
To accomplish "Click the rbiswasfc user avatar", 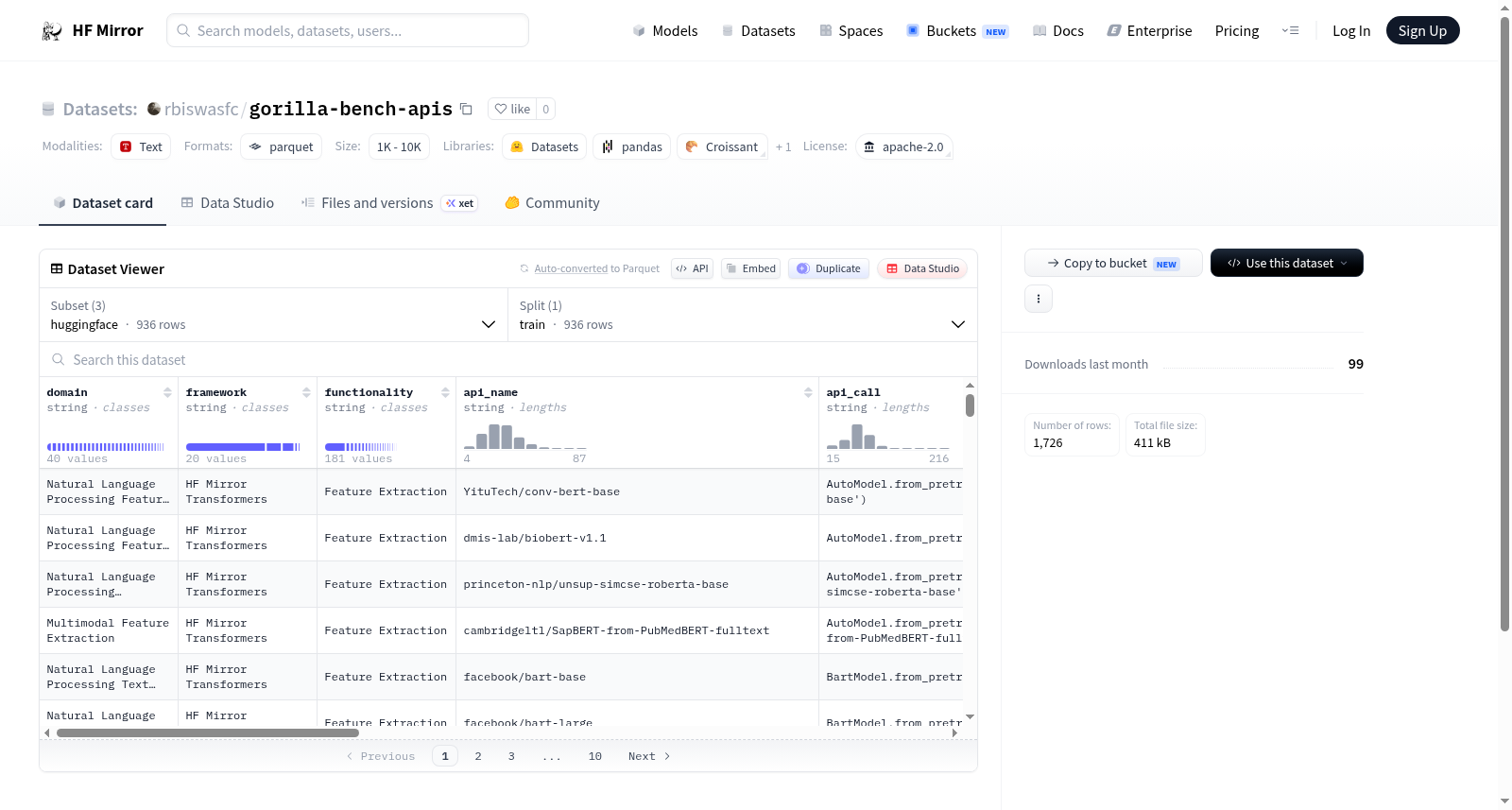I will point(154,109).
